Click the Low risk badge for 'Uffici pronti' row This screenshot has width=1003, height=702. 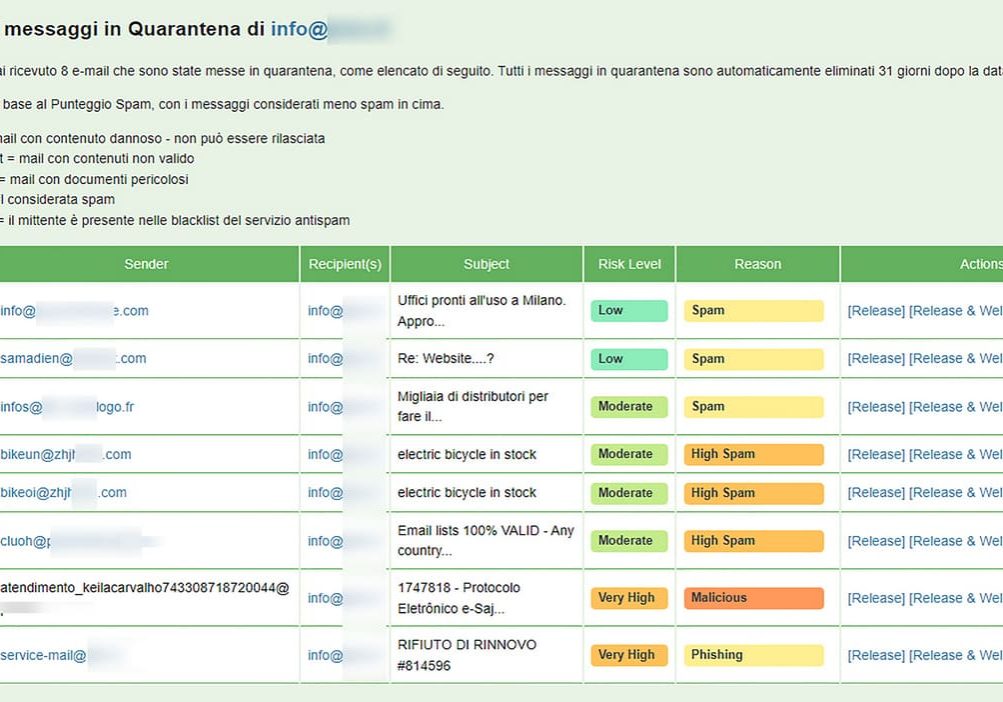tap(629, 311)
